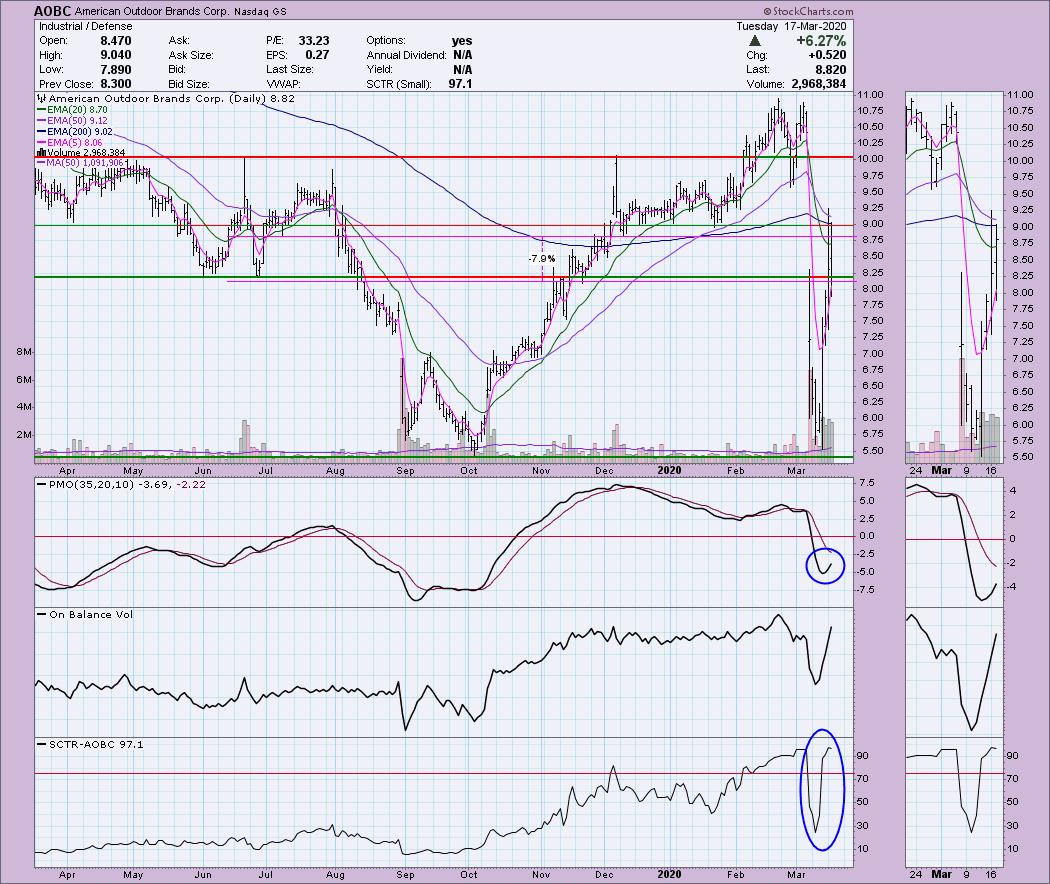This screenshot has width=1050, height=884.
Task: Click the 'Bid Size:' label
Action: (189, 84)
